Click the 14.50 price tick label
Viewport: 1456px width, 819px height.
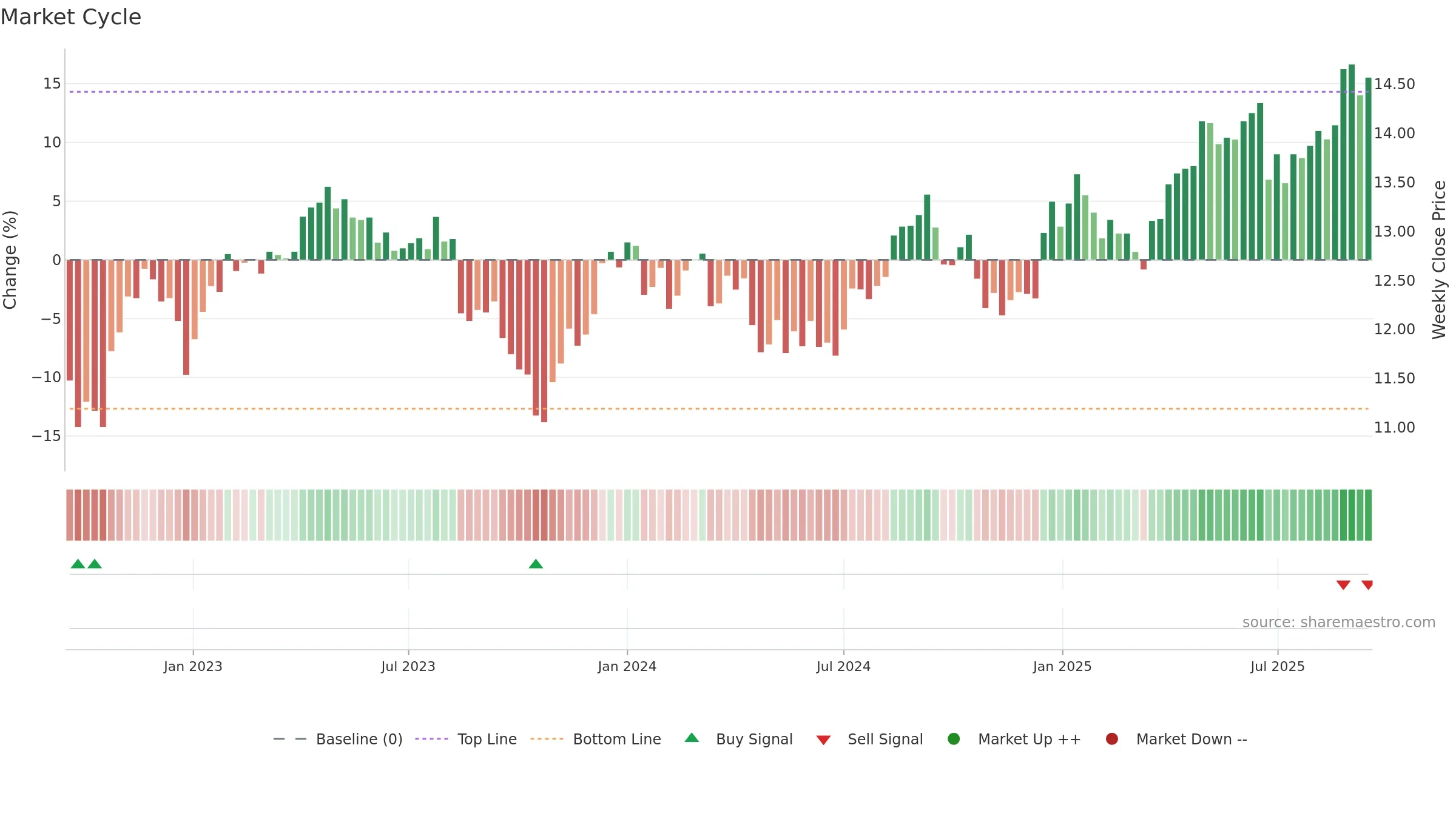point(1395,84)
